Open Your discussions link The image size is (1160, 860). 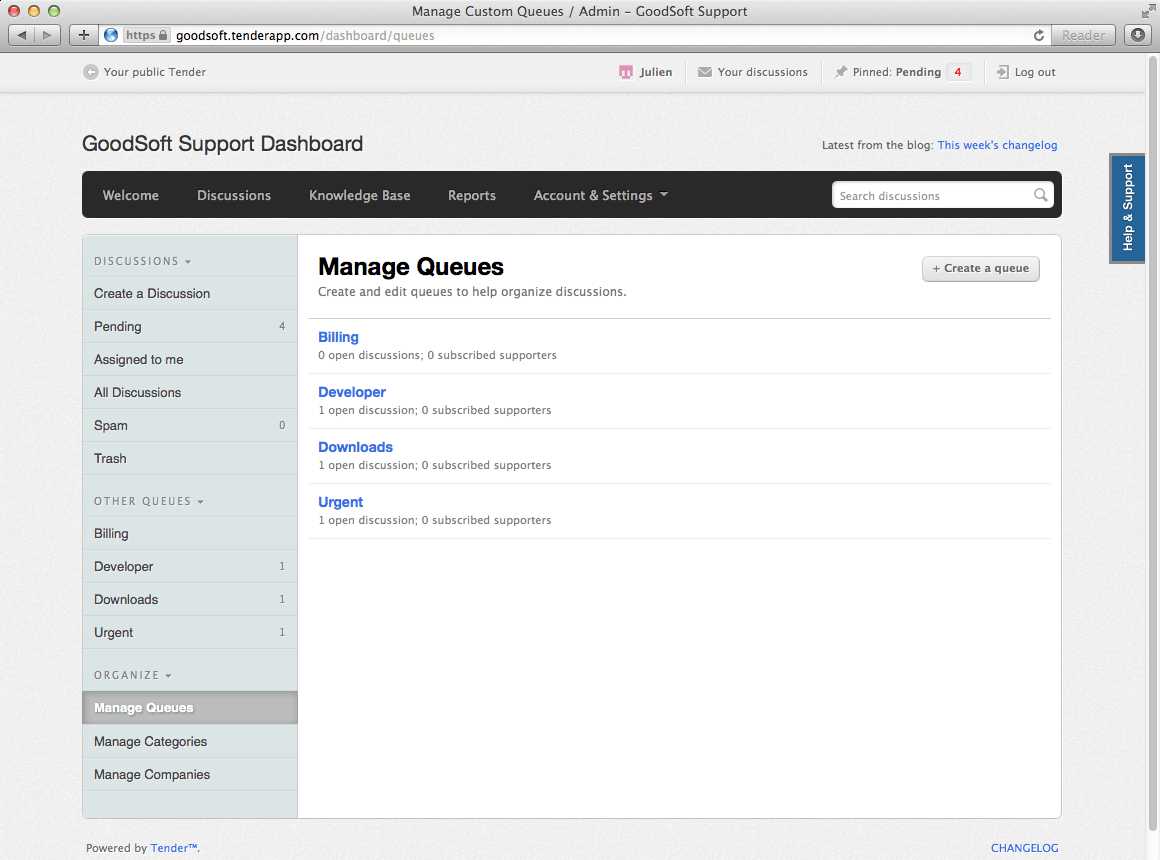(762, 72)
